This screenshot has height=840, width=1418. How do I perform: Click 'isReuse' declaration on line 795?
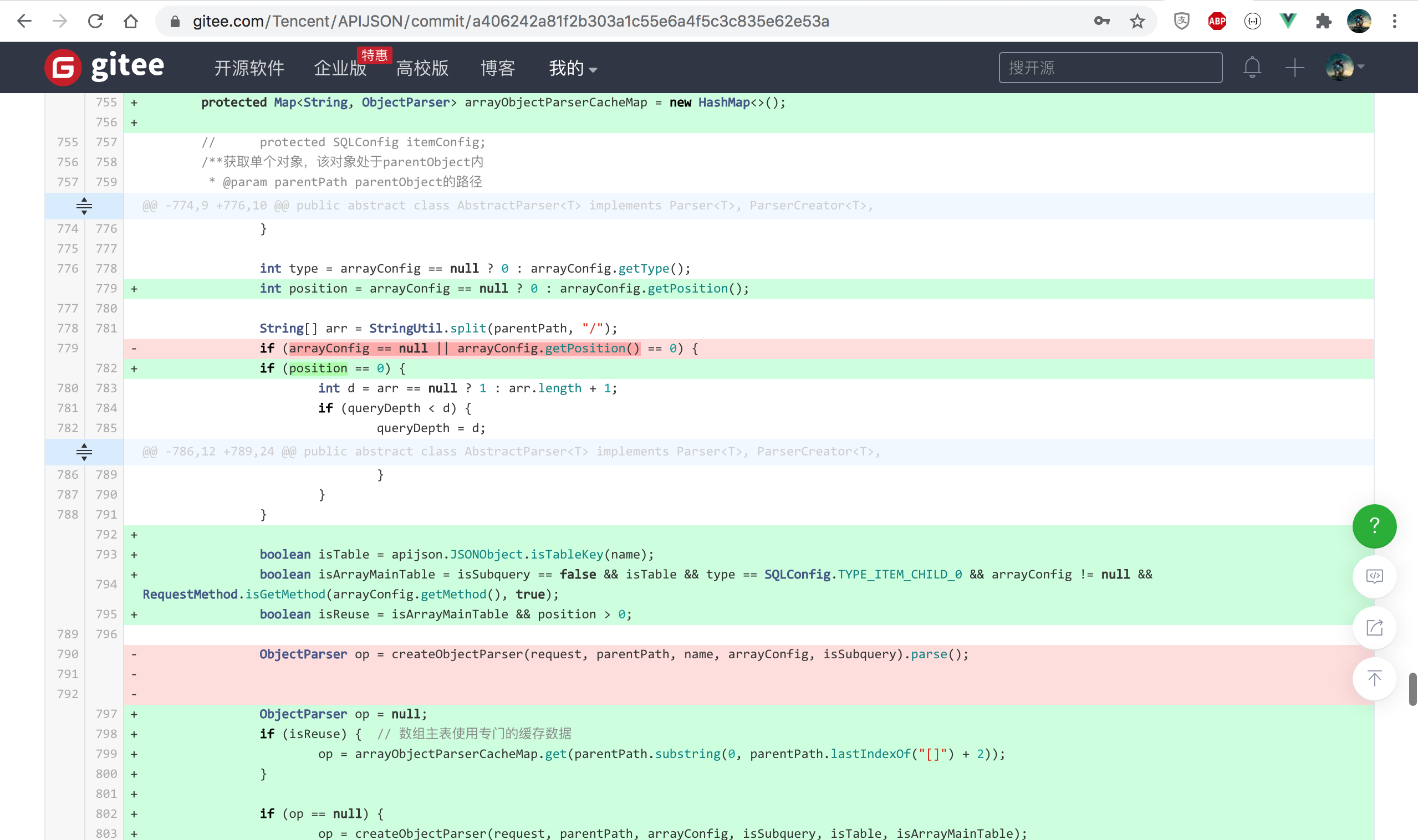click(x=344, y=614)
